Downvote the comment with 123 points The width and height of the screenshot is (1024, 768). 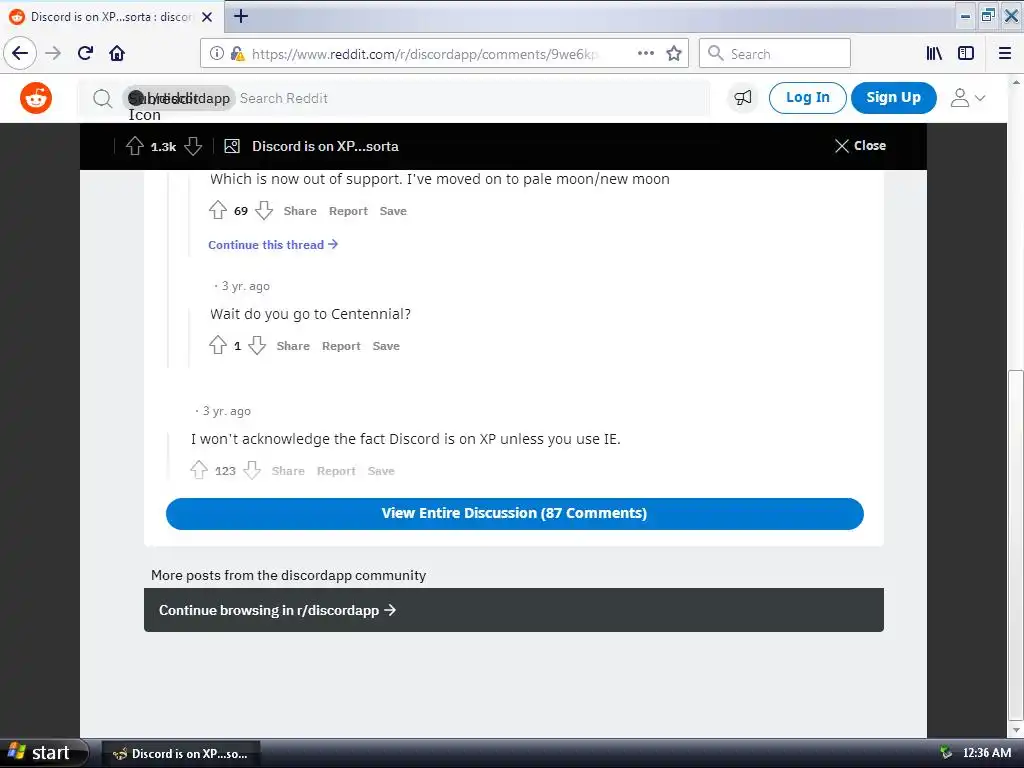point(252,470)
